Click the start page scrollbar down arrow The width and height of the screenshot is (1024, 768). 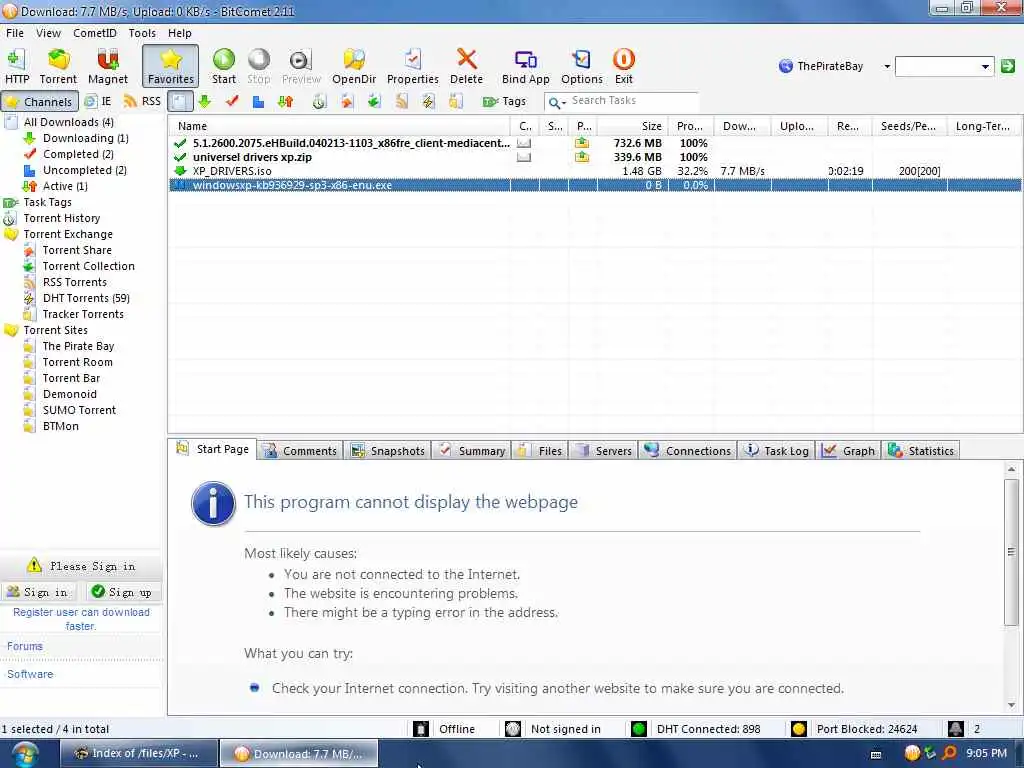tap(1011, 705)
